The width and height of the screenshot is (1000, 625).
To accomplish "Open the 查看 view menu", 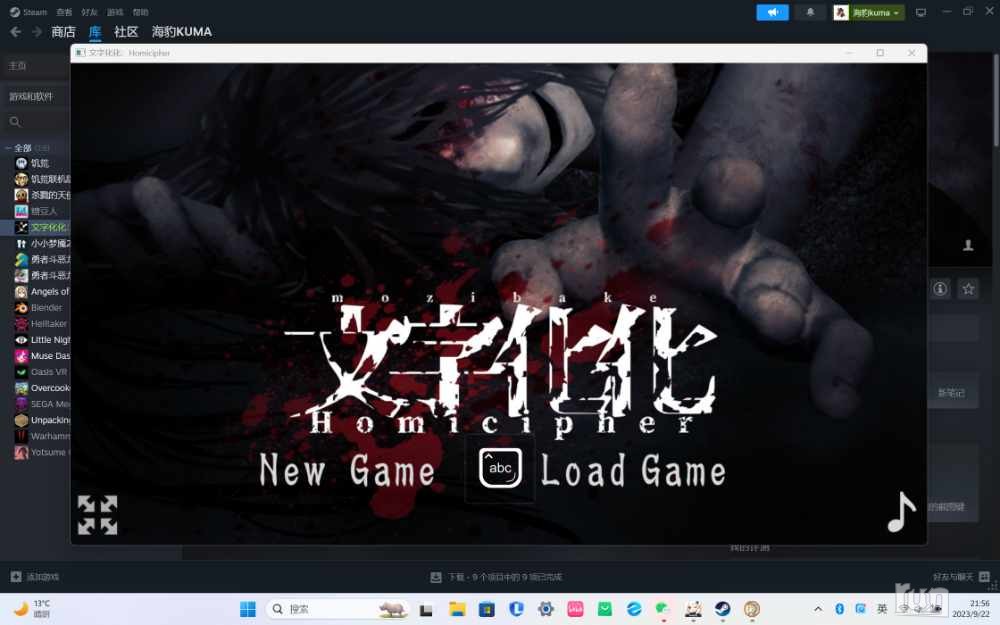I will click(x=64, y=12).
